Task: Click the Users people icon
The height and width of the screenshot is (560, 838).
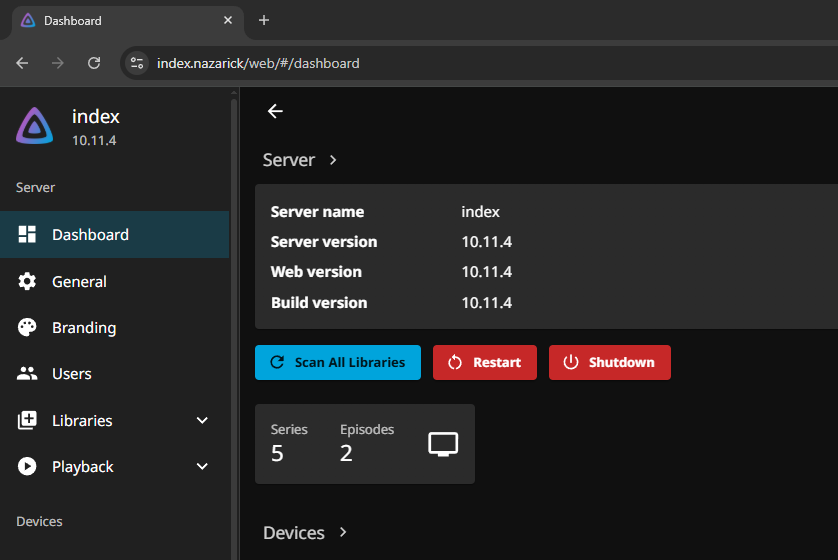Action: (28, 374)
